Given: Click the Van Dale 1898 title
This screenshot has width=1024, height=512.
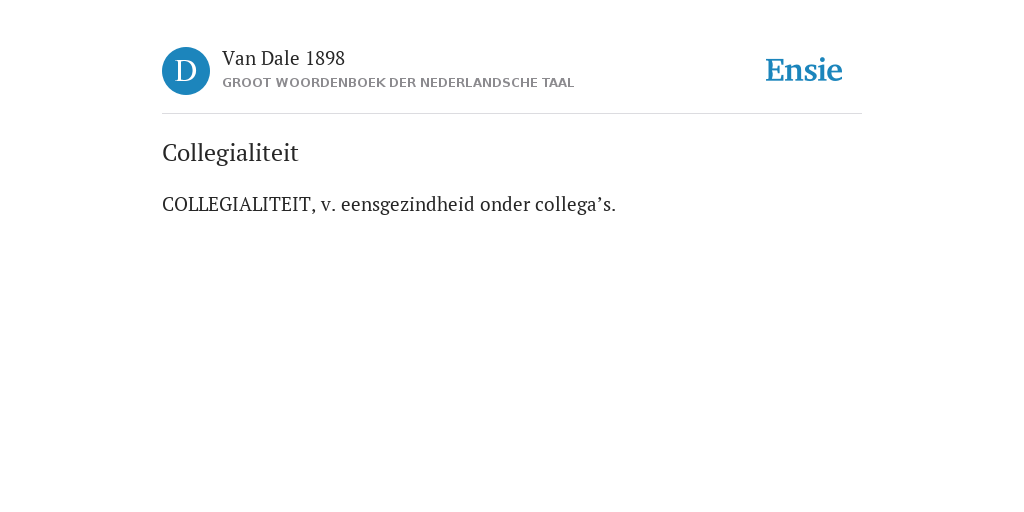Looking at the screenshot, I should pyautogui.click(x=283, y=58).
